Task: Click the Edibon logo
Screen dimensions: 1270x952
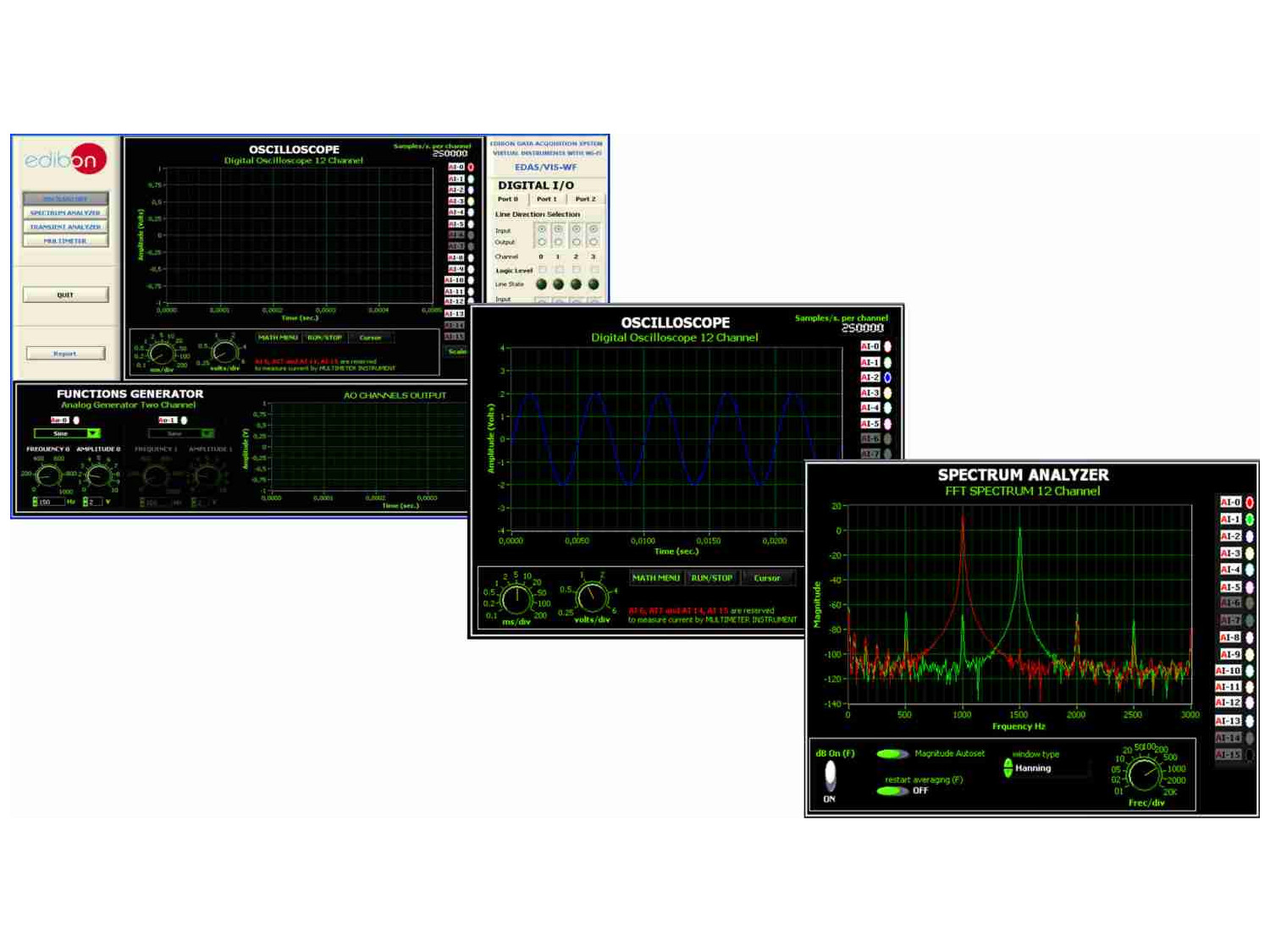Action: pos(66,159)
